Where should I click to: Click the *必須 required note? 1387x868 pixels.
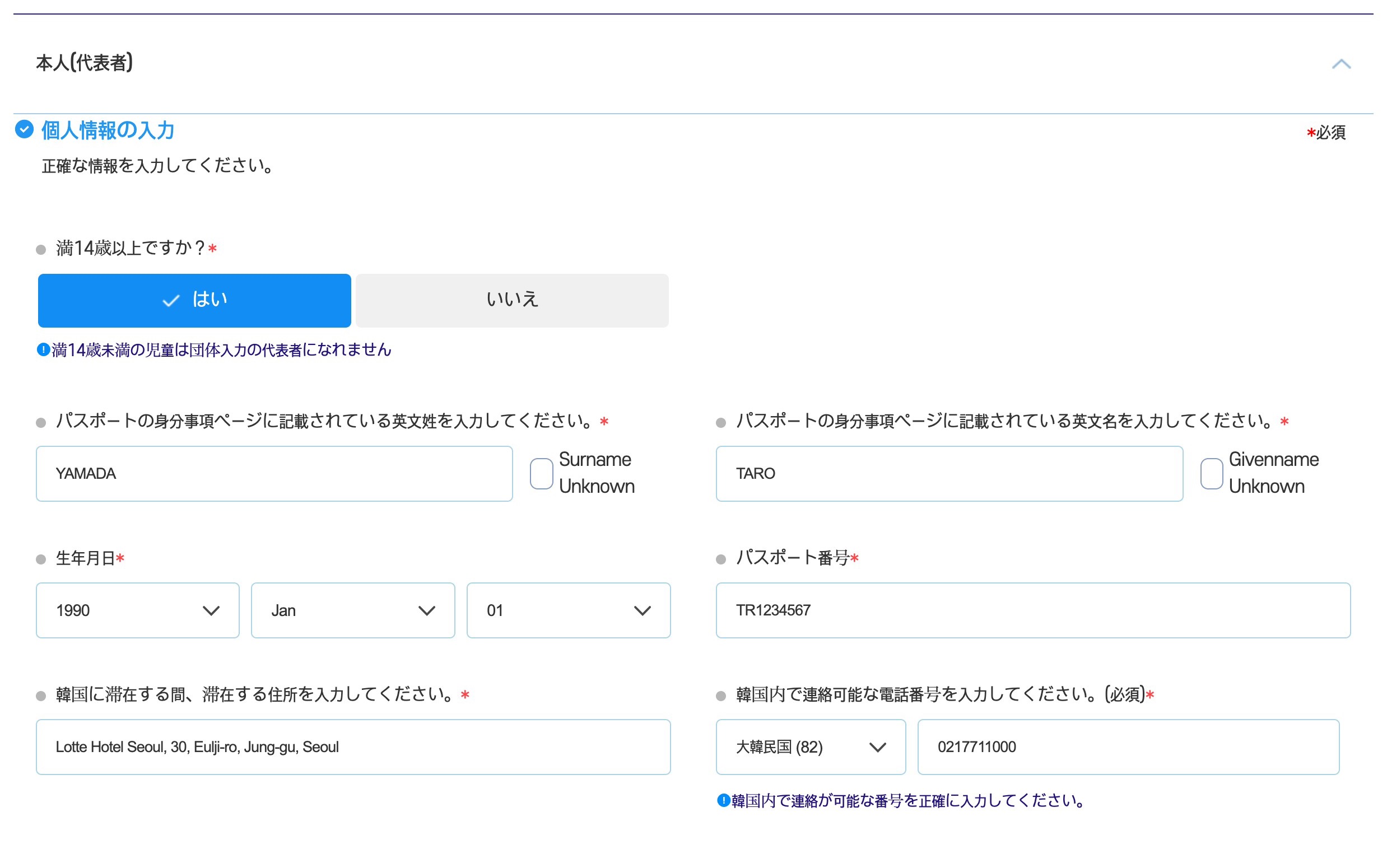coord(1325,133)
